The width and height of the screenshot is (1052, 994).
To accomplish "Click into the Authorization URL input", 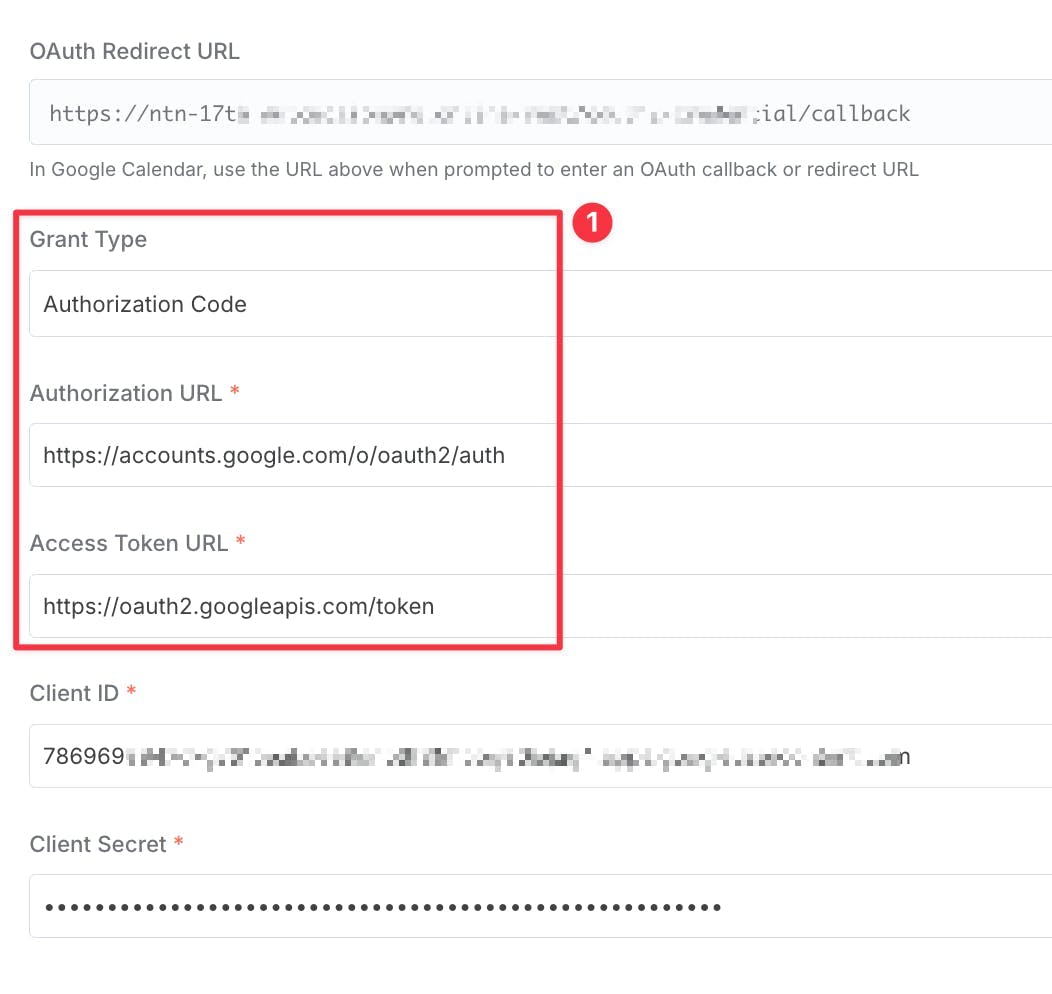I will pos(540,455).
